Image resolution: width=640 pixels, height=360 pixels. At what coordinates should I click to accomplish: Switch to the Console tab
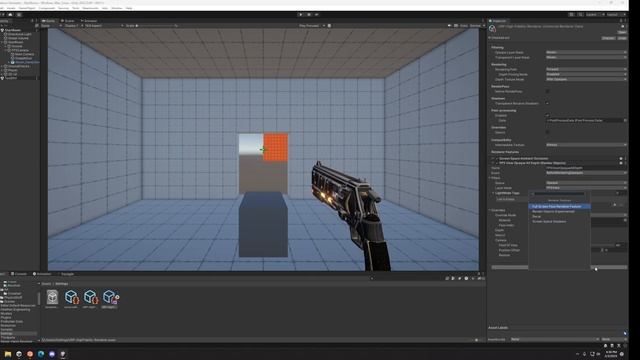point(19,274)
